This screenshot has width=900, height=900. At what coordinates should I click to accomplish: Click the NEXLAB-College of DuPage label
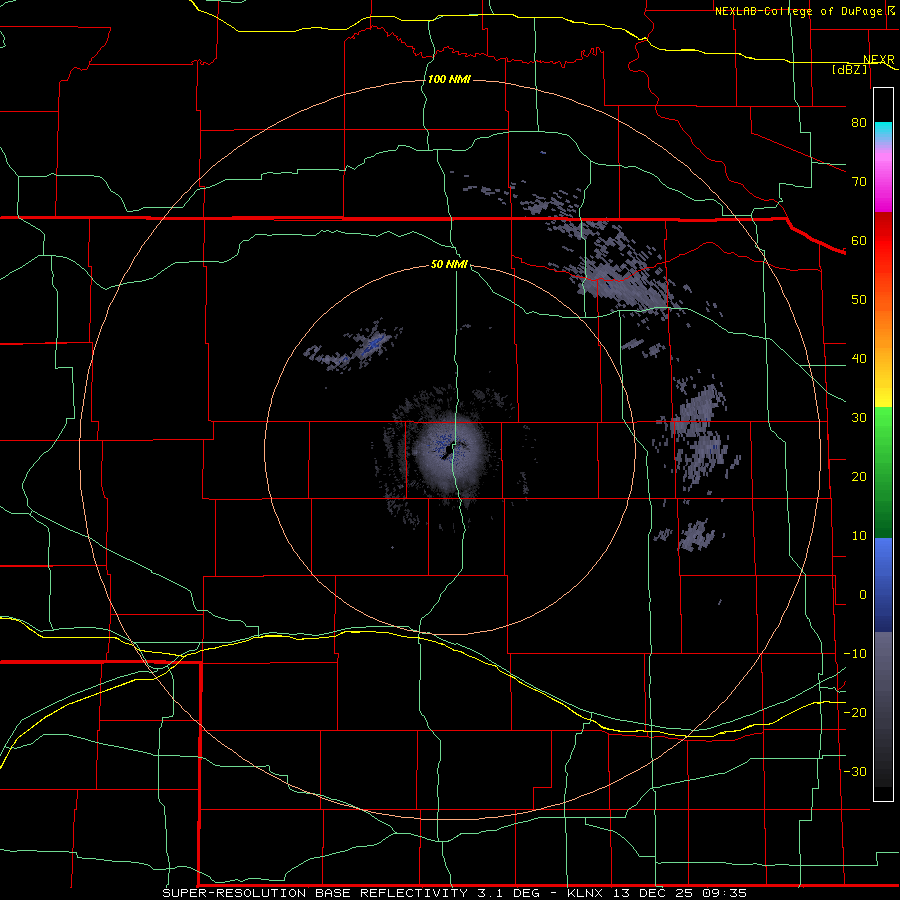[798, 11]
